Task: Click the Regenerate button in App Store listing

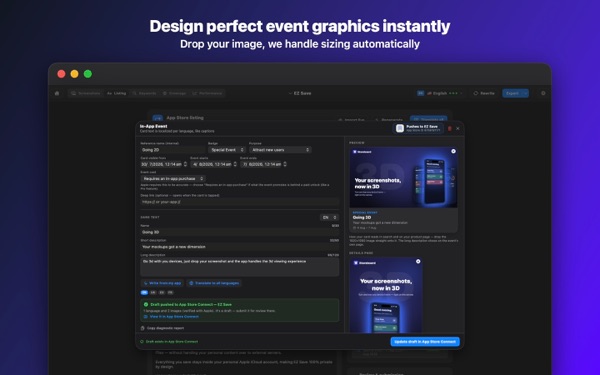Action: 389,120
